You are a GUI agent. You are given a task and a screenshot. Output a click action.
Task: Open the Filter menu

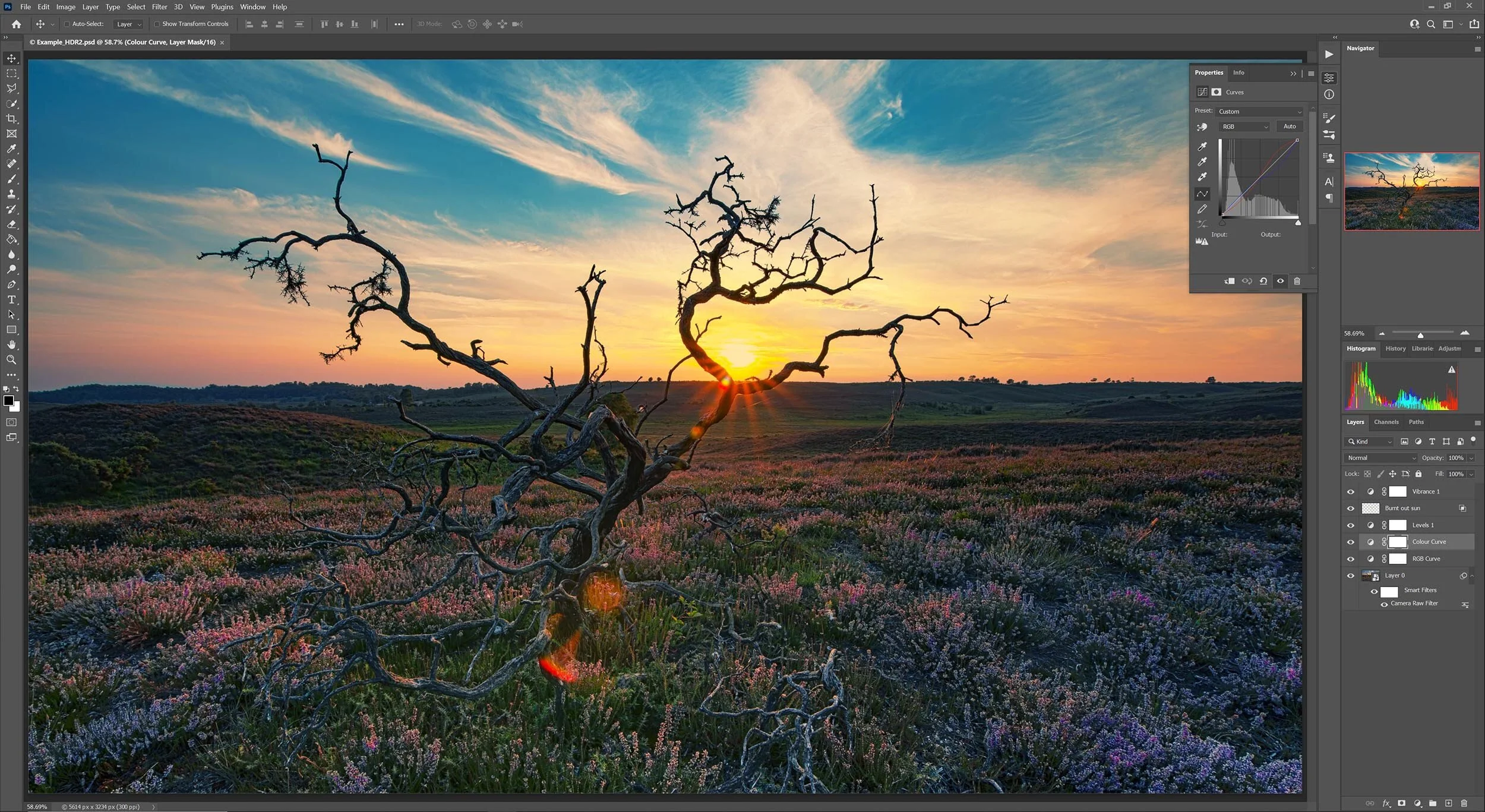[x=159, y=7]
